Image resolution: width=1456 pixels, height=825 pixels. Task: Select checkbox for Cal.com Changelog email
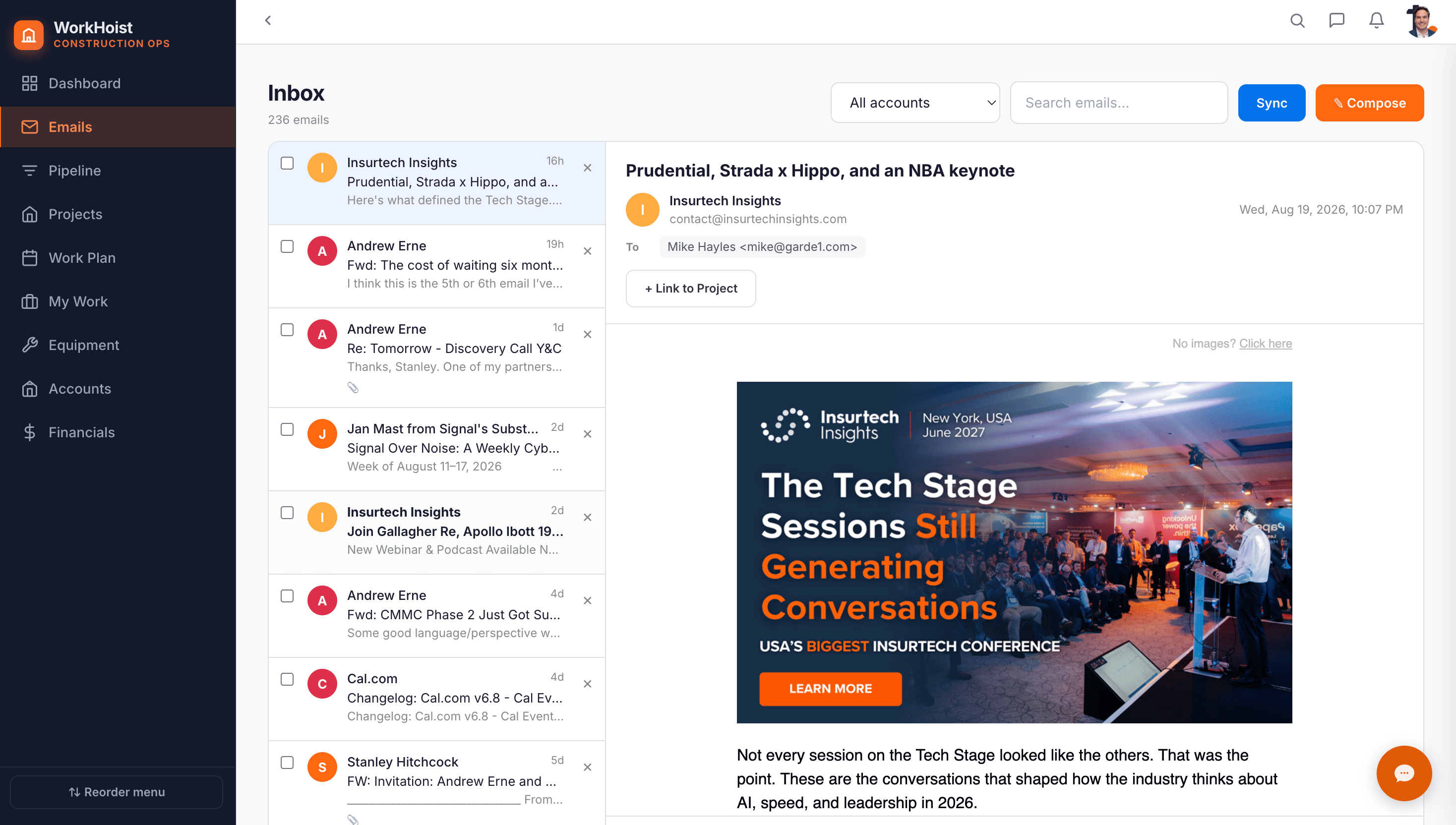tap(287, 679)
